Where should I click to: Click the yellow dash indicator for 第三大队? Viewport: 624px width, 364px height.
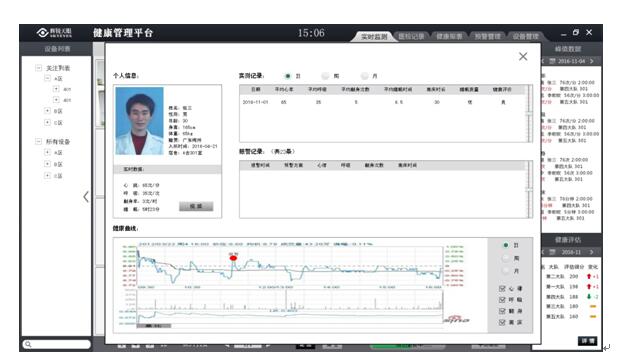point(593,306)
